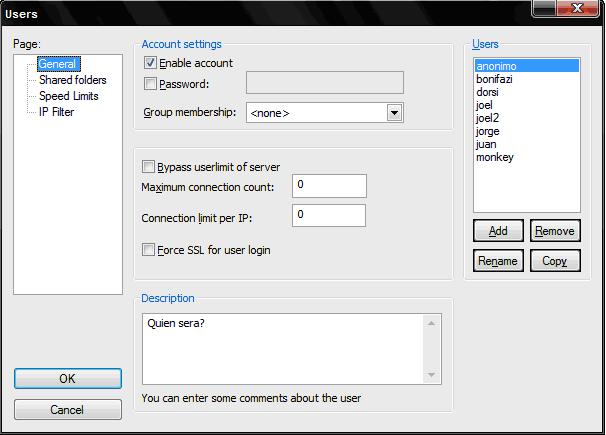Click inside the Description text box
Screen dimensions: 606x435
(283, 349)
